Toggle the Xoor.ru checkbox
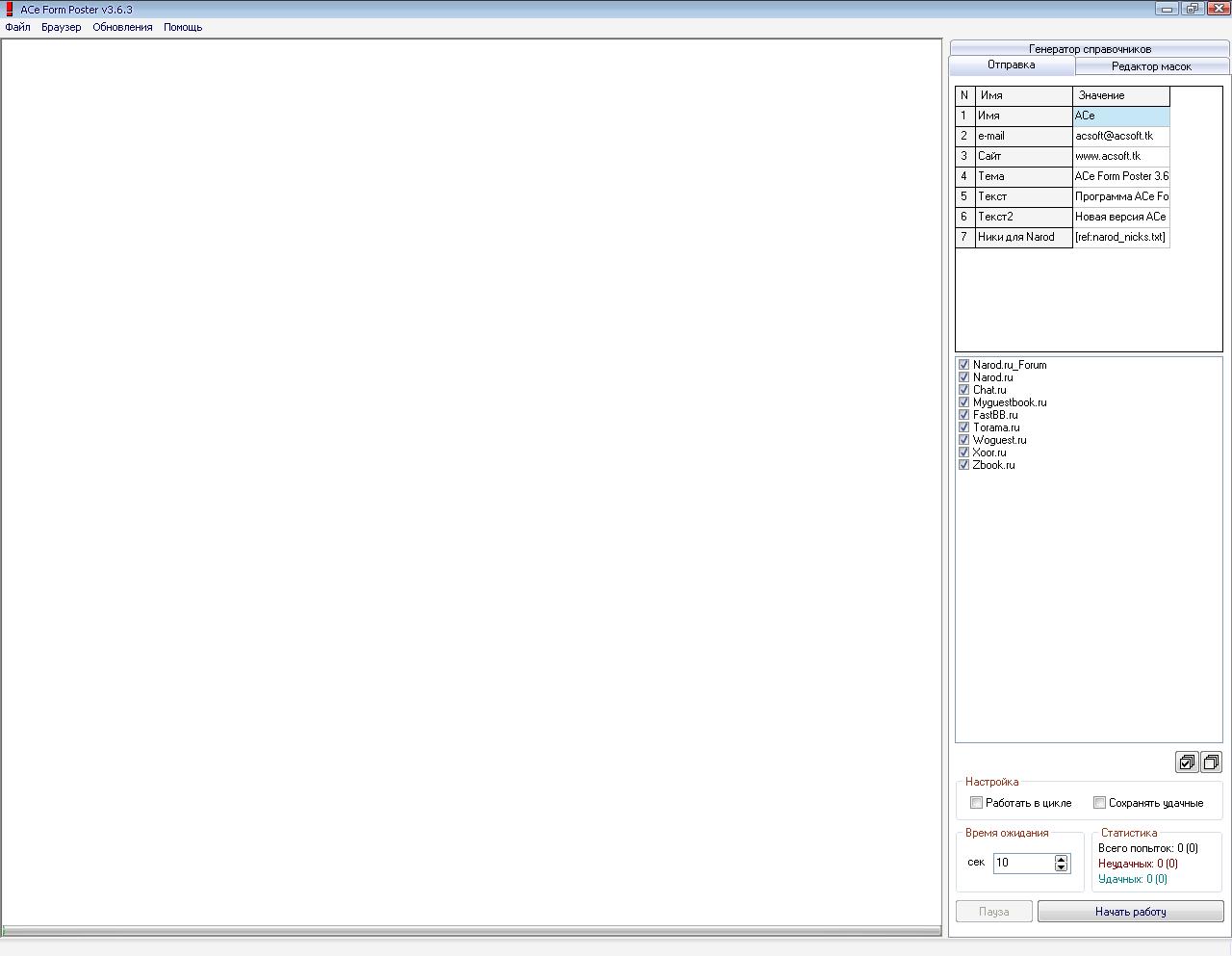 coord(963,452)
